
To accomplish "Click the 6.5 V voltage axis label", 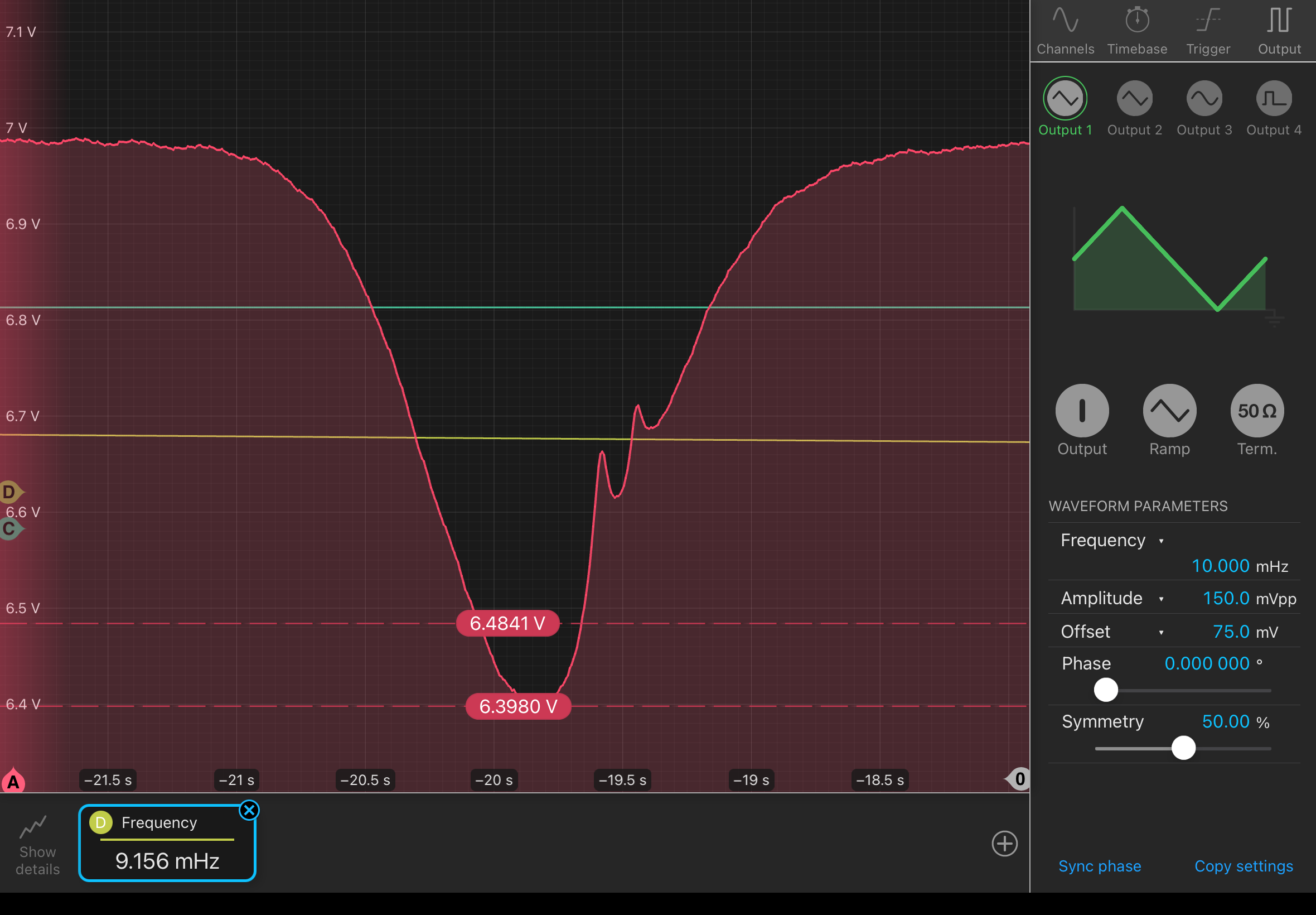I will (x=23, y=608).
